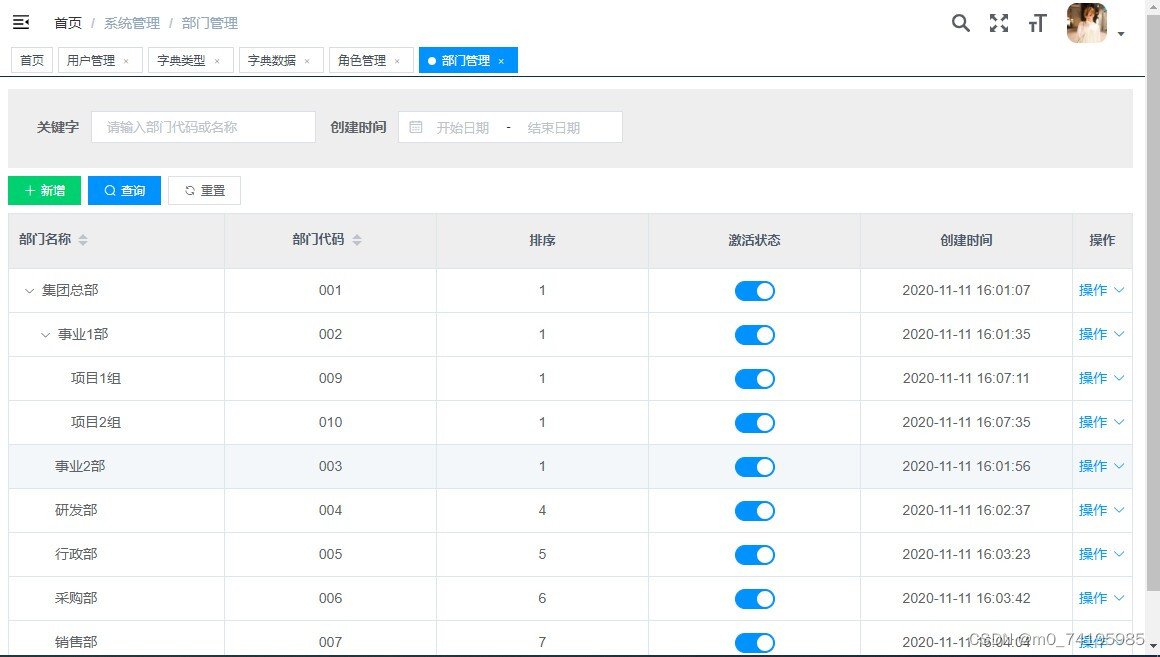
Task: Toggle activation for 研发部
Action: click(x=755, y=511)
